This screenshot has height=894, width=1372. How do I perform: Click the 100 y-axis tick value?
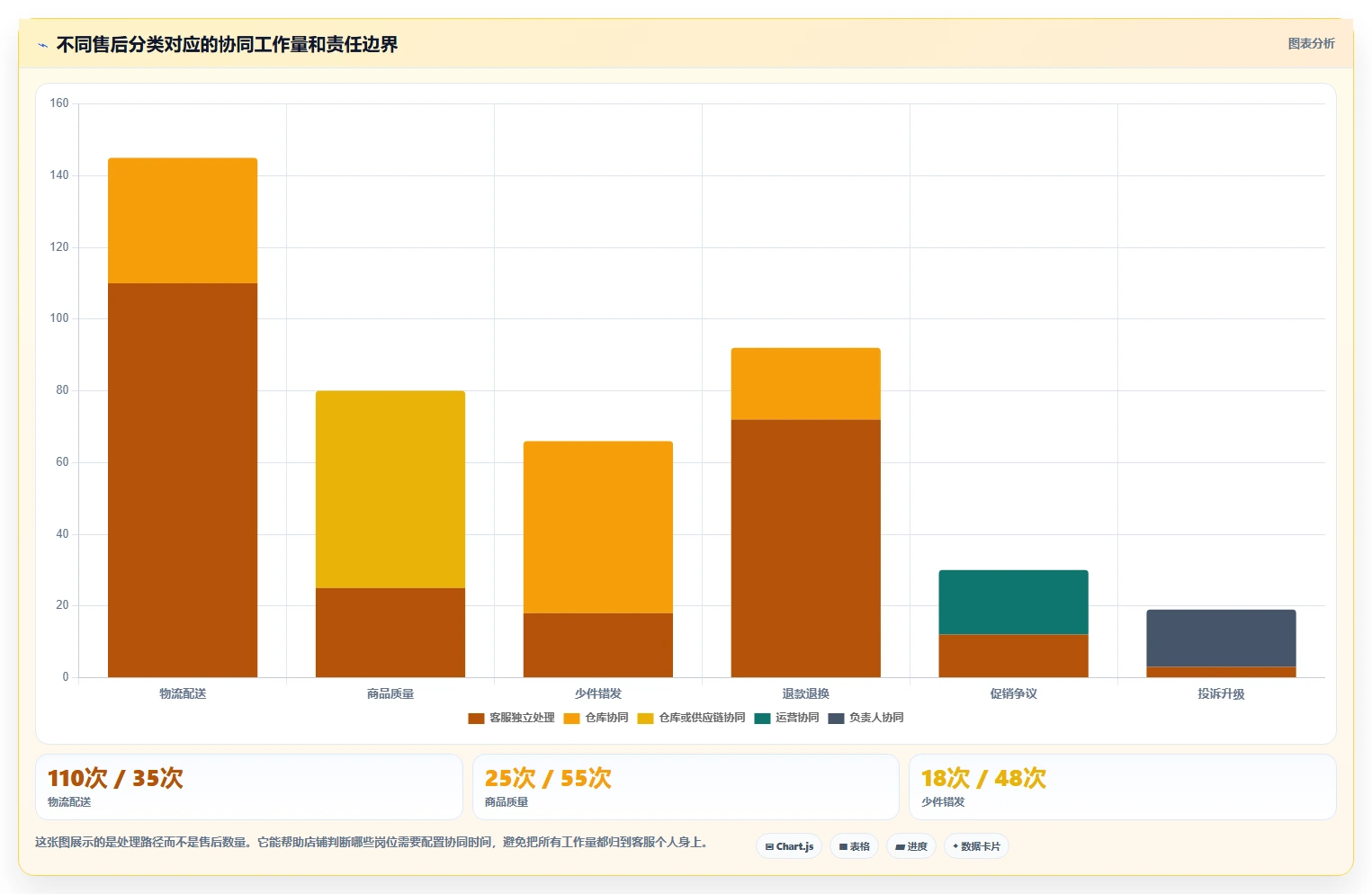pyautogui.click(x=59, y=318)
